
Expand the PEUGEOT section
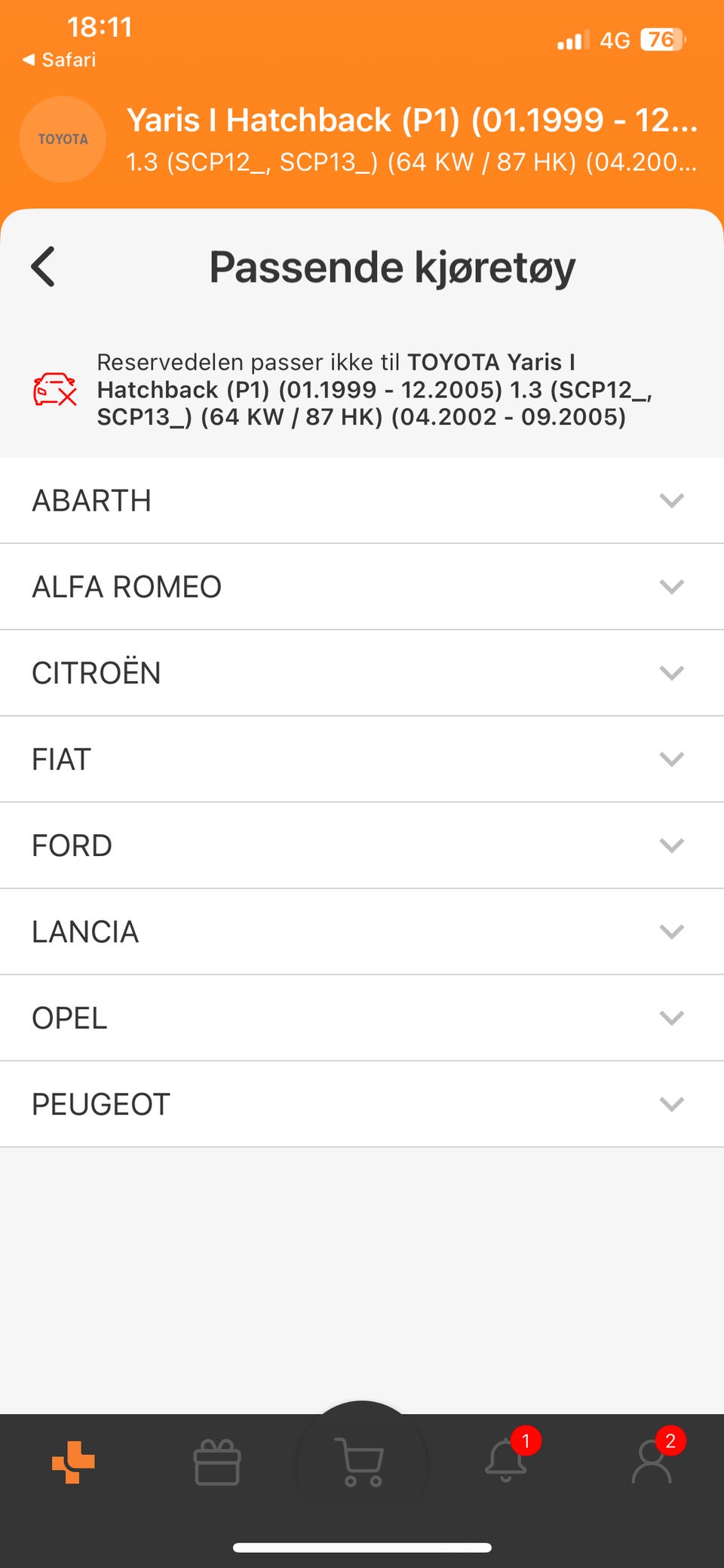click(x=670, y=1104)
